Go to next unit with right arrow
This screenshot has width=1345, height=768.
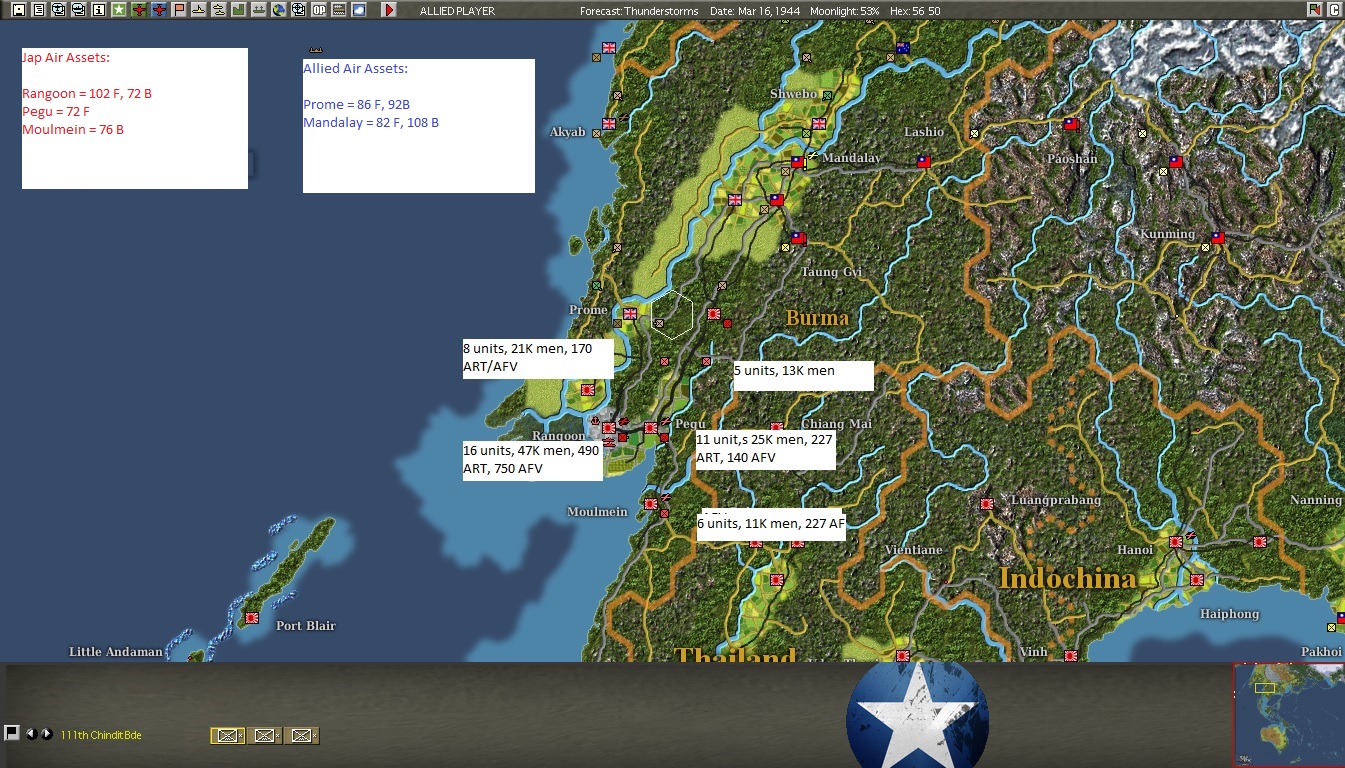pos(46,734)
